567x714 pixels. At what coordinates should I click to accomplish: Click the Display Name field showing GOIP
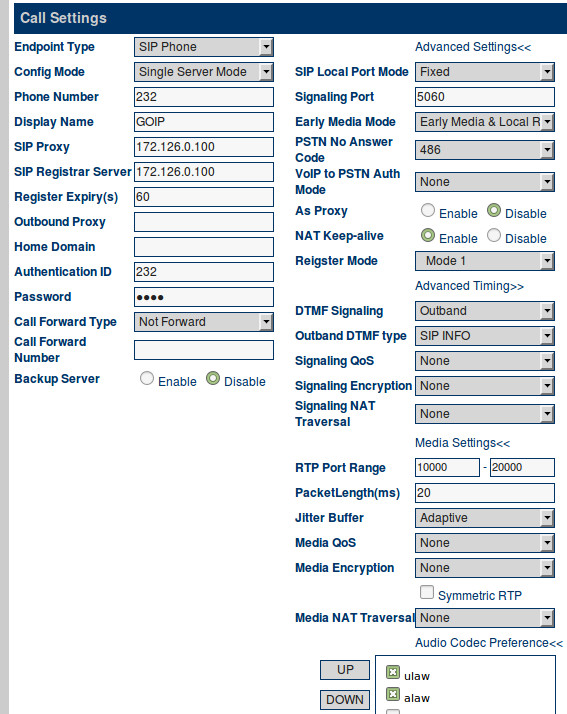click(x=204, y=122)
